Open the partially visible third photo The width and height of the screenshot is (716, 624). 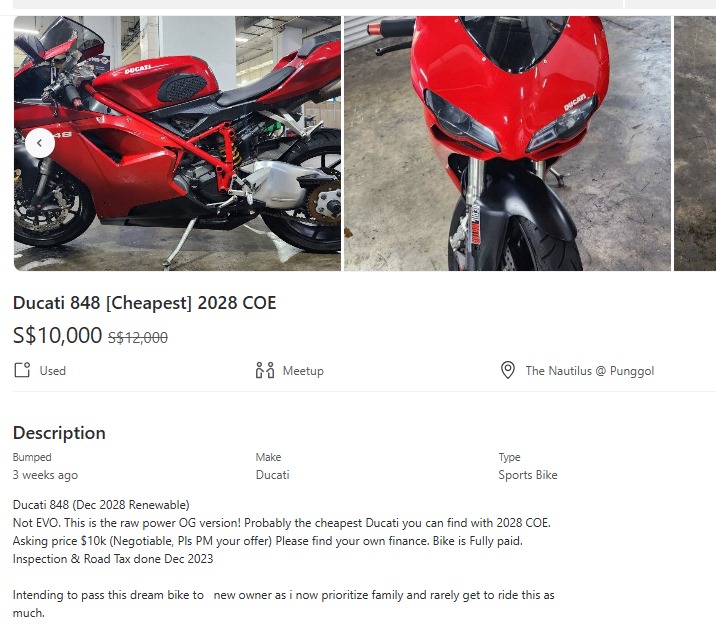click(695, 143)
